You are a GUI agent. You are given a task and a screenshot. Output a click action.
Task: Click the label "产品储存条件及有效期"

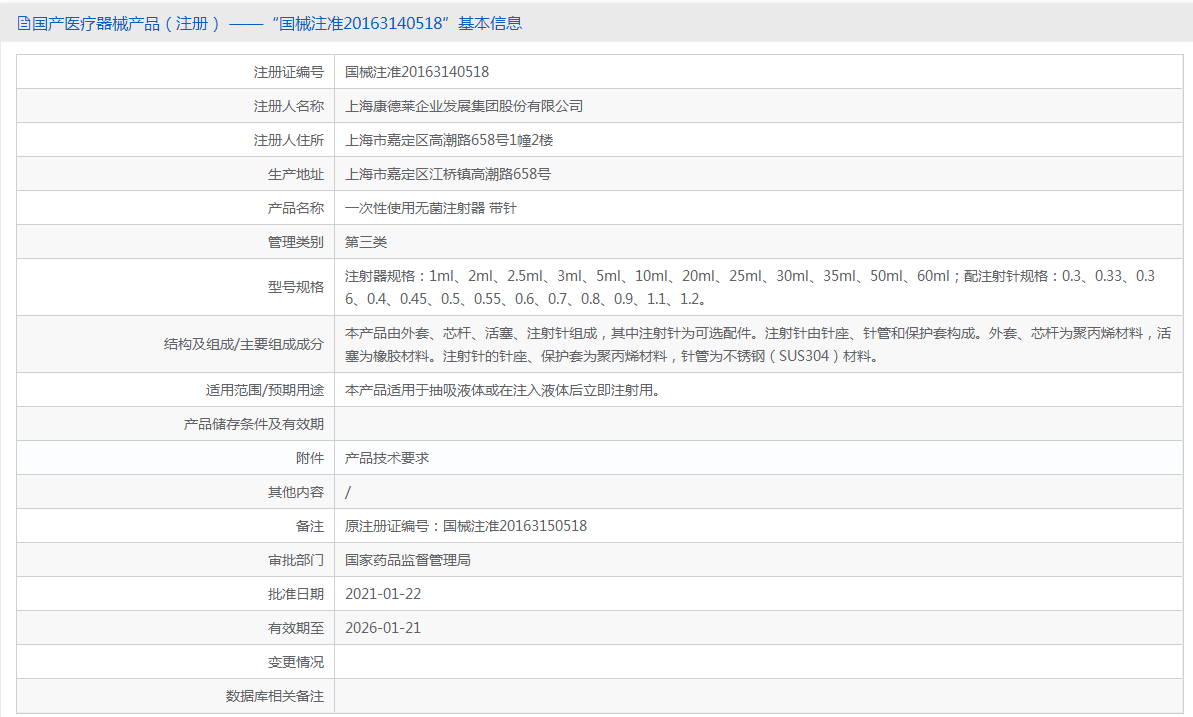[253, 424]
